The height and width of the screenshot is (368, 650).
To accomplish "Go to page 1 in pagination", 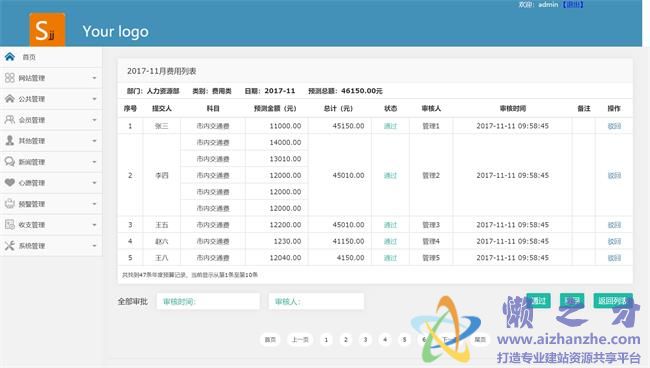I will [326, 340].
